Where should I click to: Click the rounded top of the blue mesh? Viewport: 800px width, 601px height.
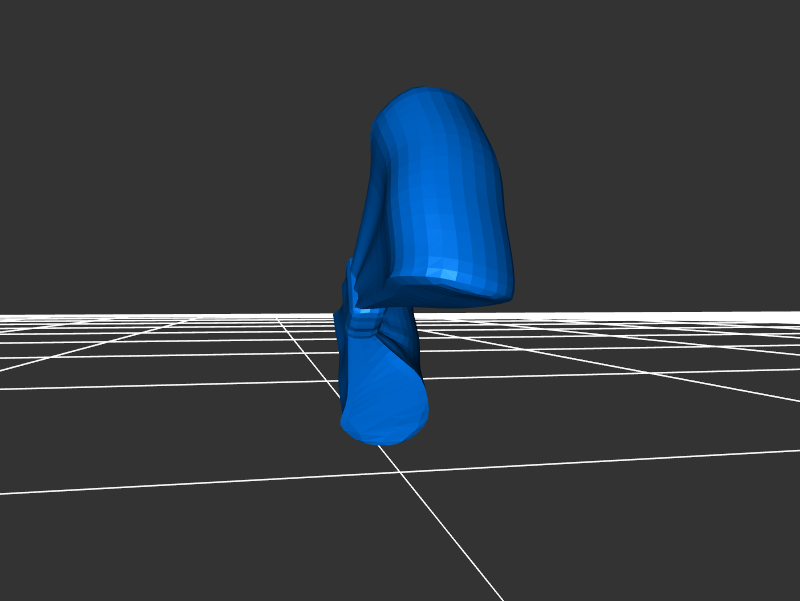click(428, 98)
